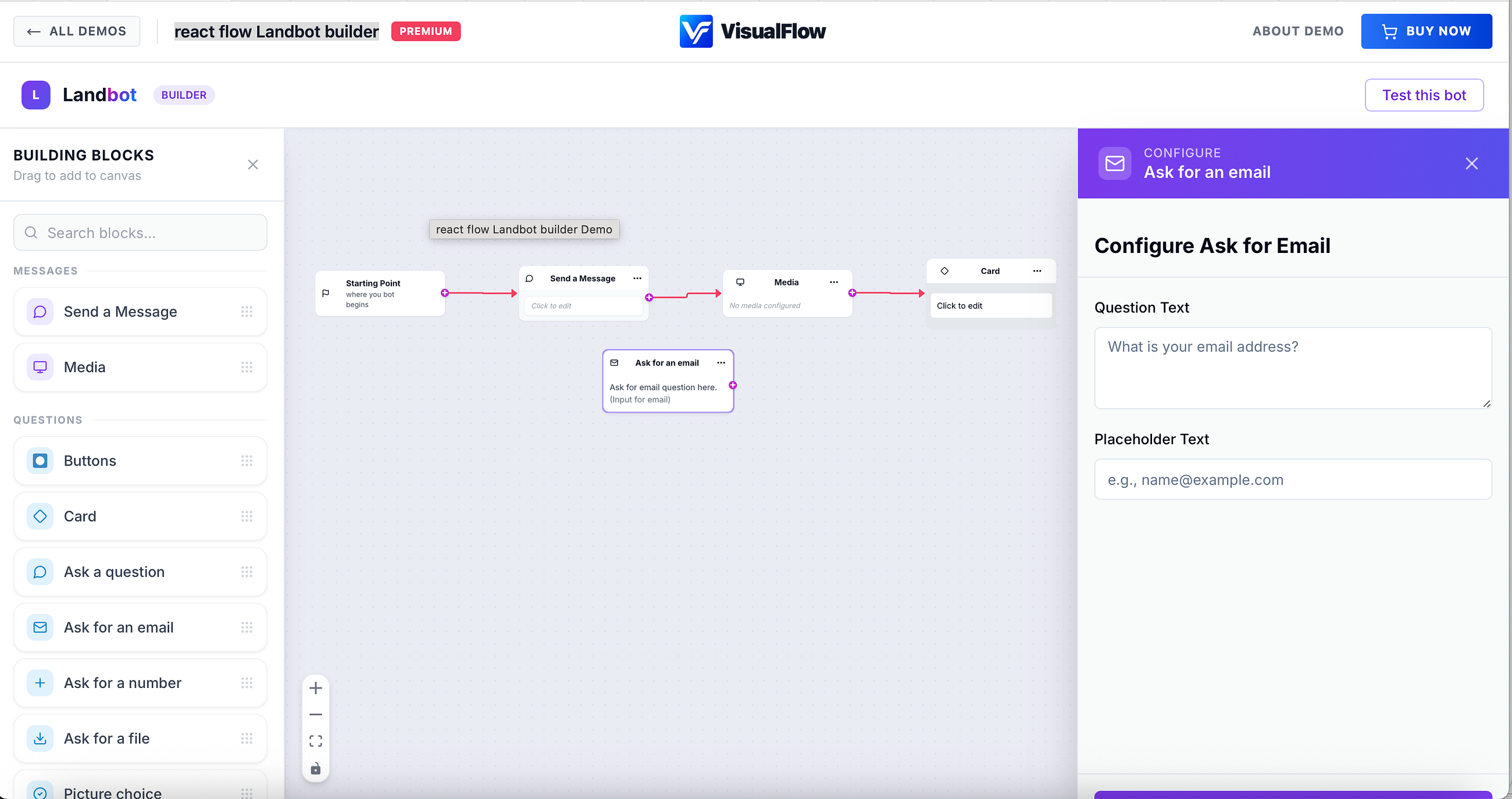Open options menu of Media node

point(834,283)
